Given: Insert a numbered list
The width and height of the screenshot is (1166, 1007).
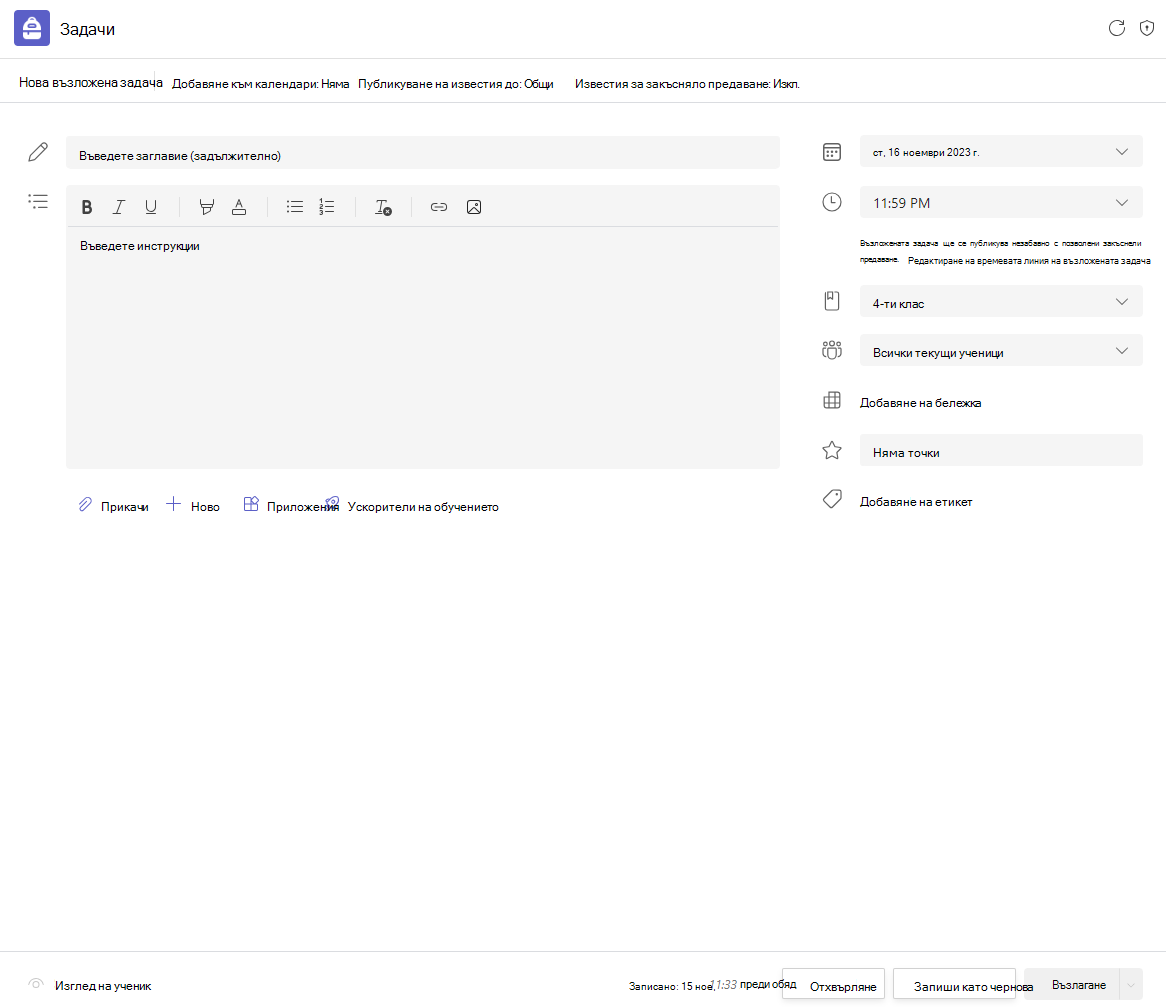Looking at the screenshot, I should coord(326,207).
